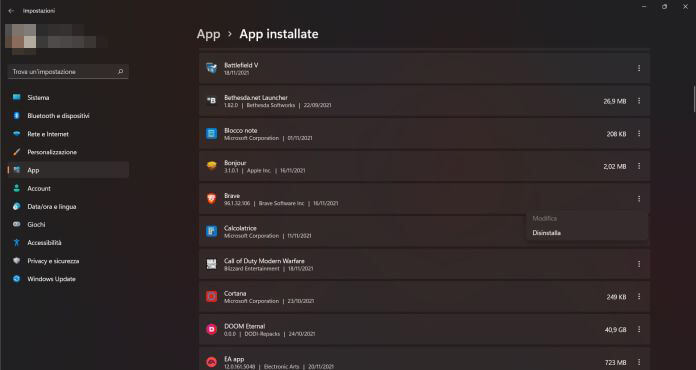Click the 249 KB size value
696x370 pixels.
coord(617,297)
